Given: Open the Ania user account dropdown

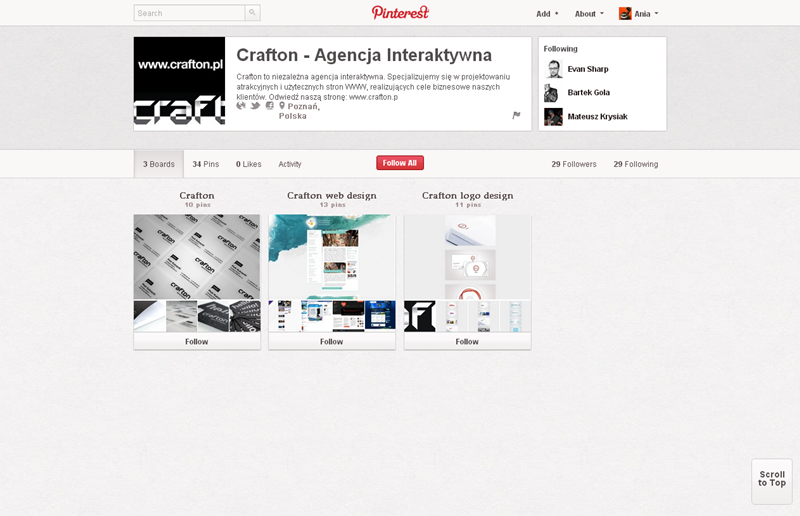Looking at the screenshot, I should [639, 14].
